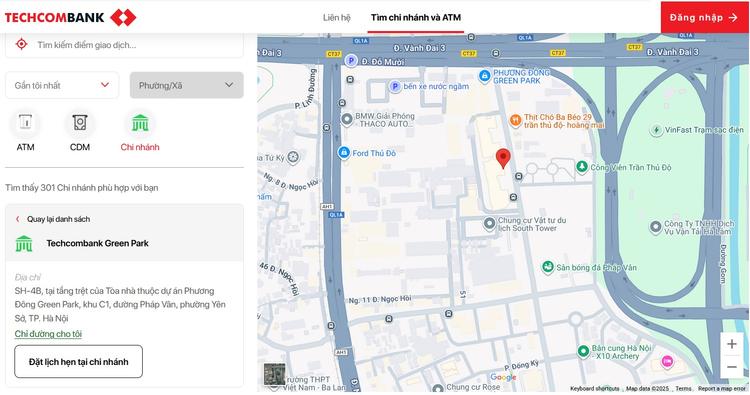Click the Ford Thủ Đô map marker
Viewport: 750px width, 395px height.
click(343, 153)
